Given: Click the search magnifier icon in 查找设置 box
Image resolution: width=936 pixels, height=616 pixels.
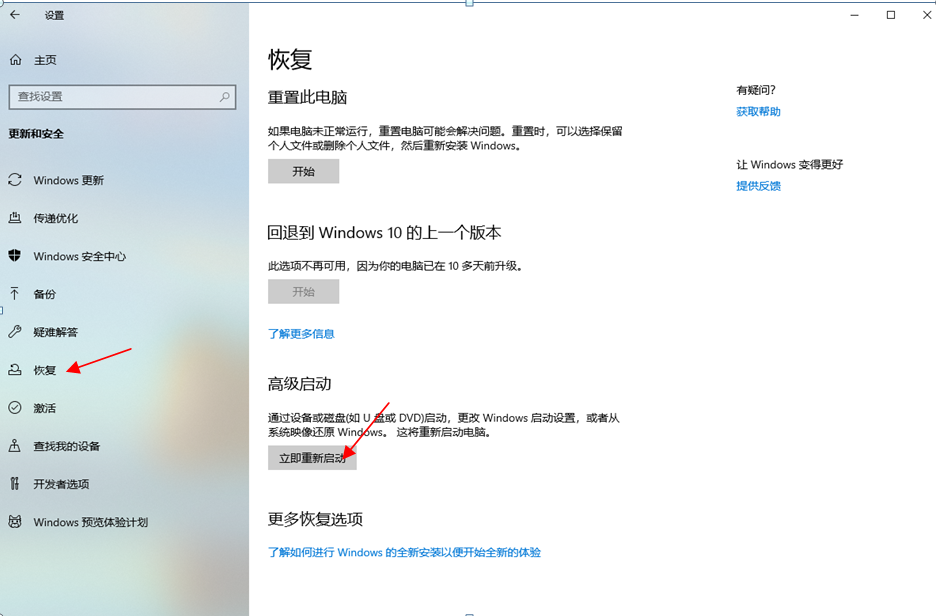Looking at the screenshot, I should [x=225, y=97].
